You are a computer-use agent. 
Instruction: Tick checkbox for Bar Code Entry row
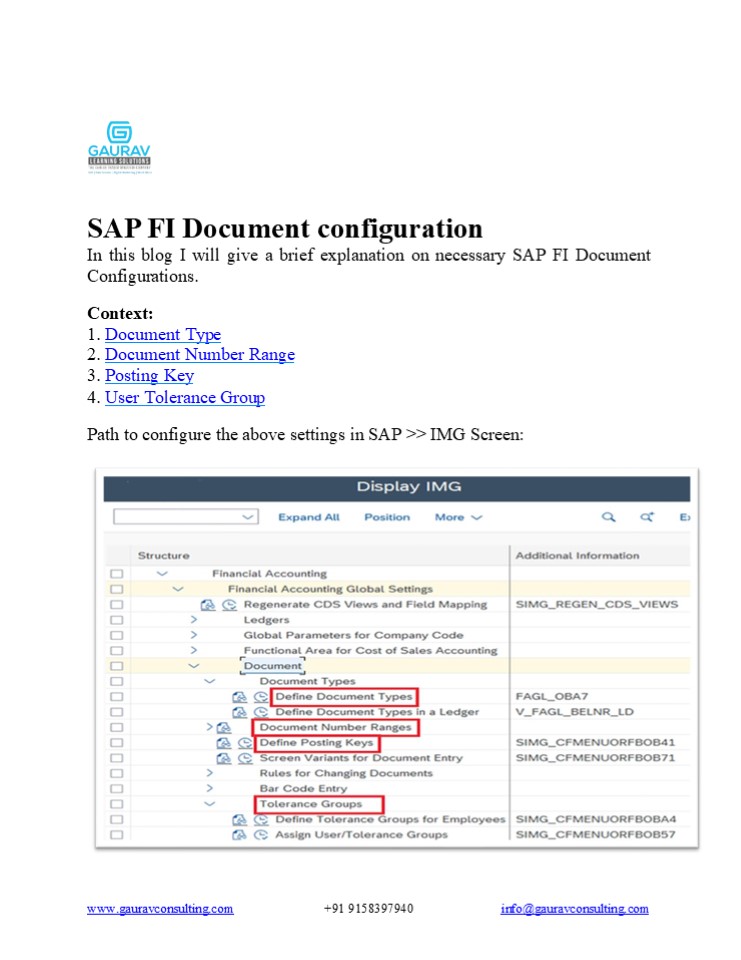tap(117, 789)
